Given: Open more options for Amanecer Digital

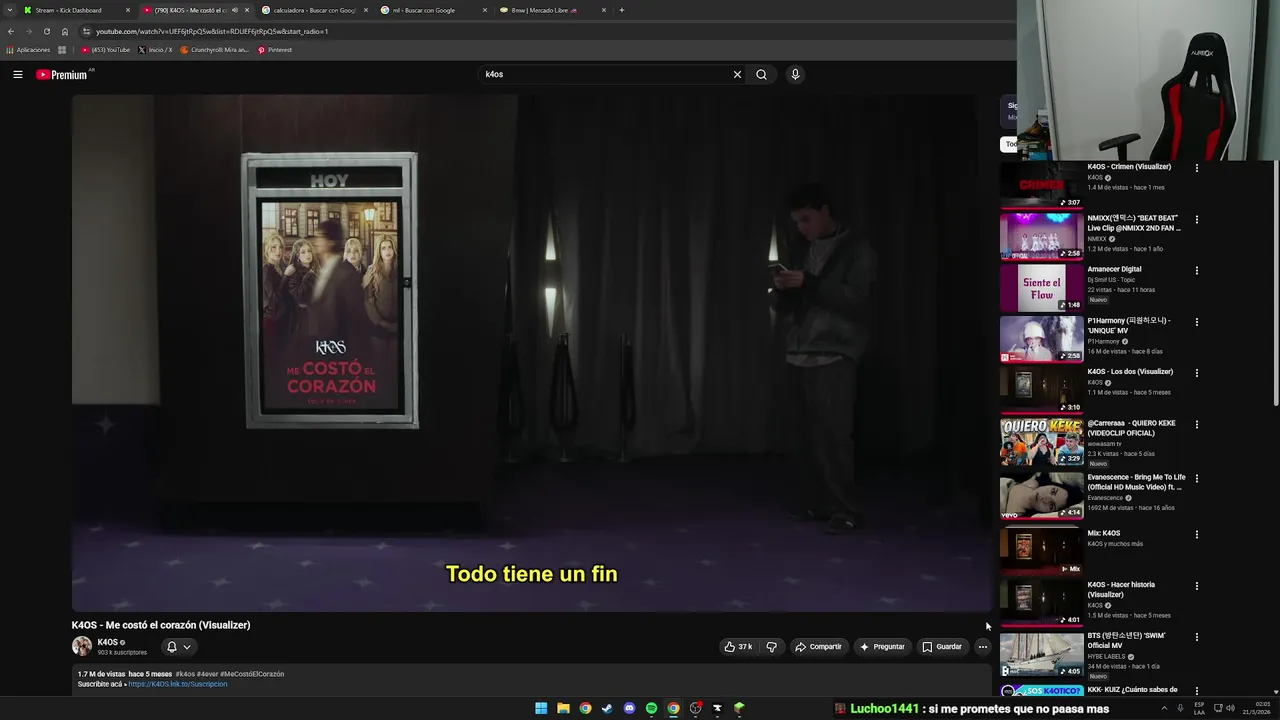Looking at the screenshot, I should pos(1196,270).
